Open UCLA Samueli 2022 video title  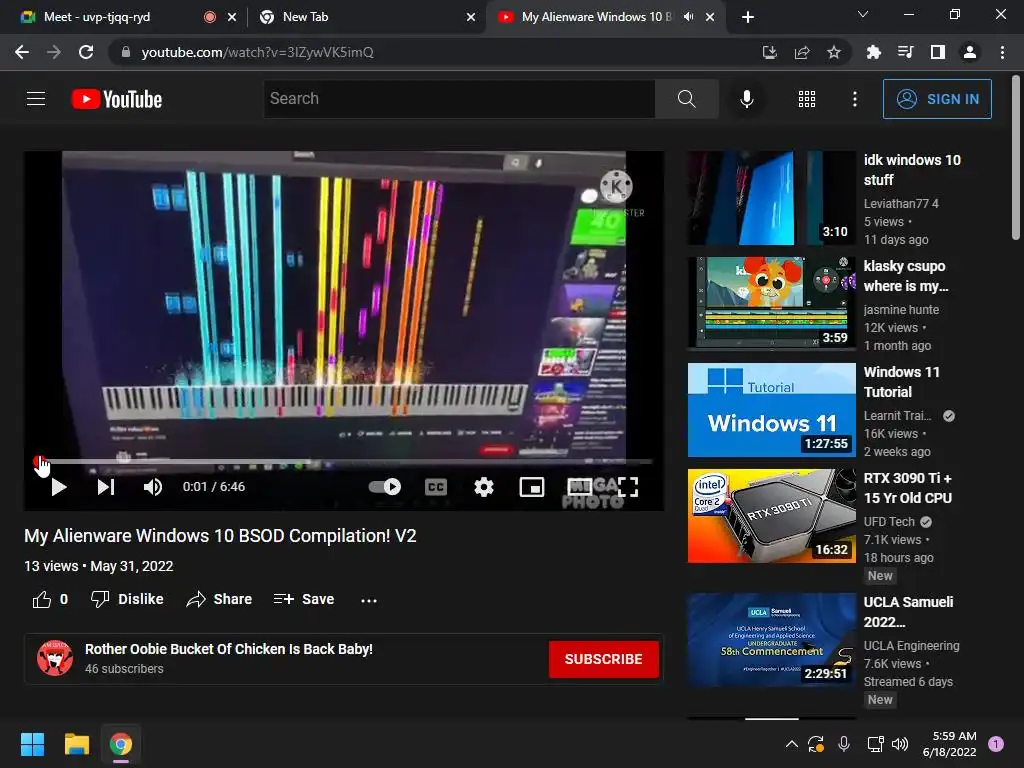point(908,612)
